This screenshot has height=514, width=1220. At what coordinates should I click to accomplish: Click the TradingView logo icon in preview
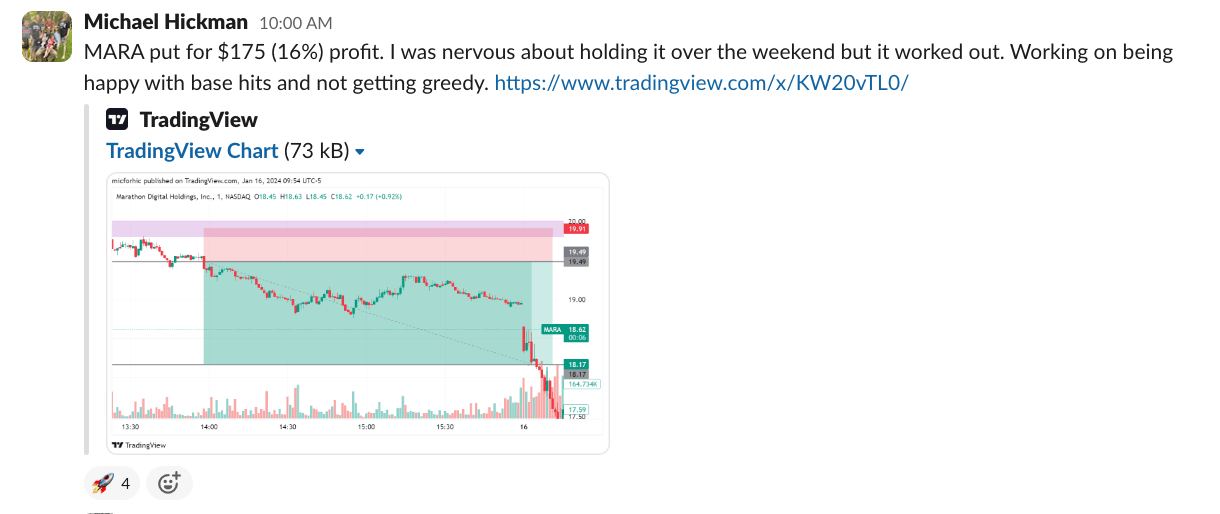coord(118,120)
